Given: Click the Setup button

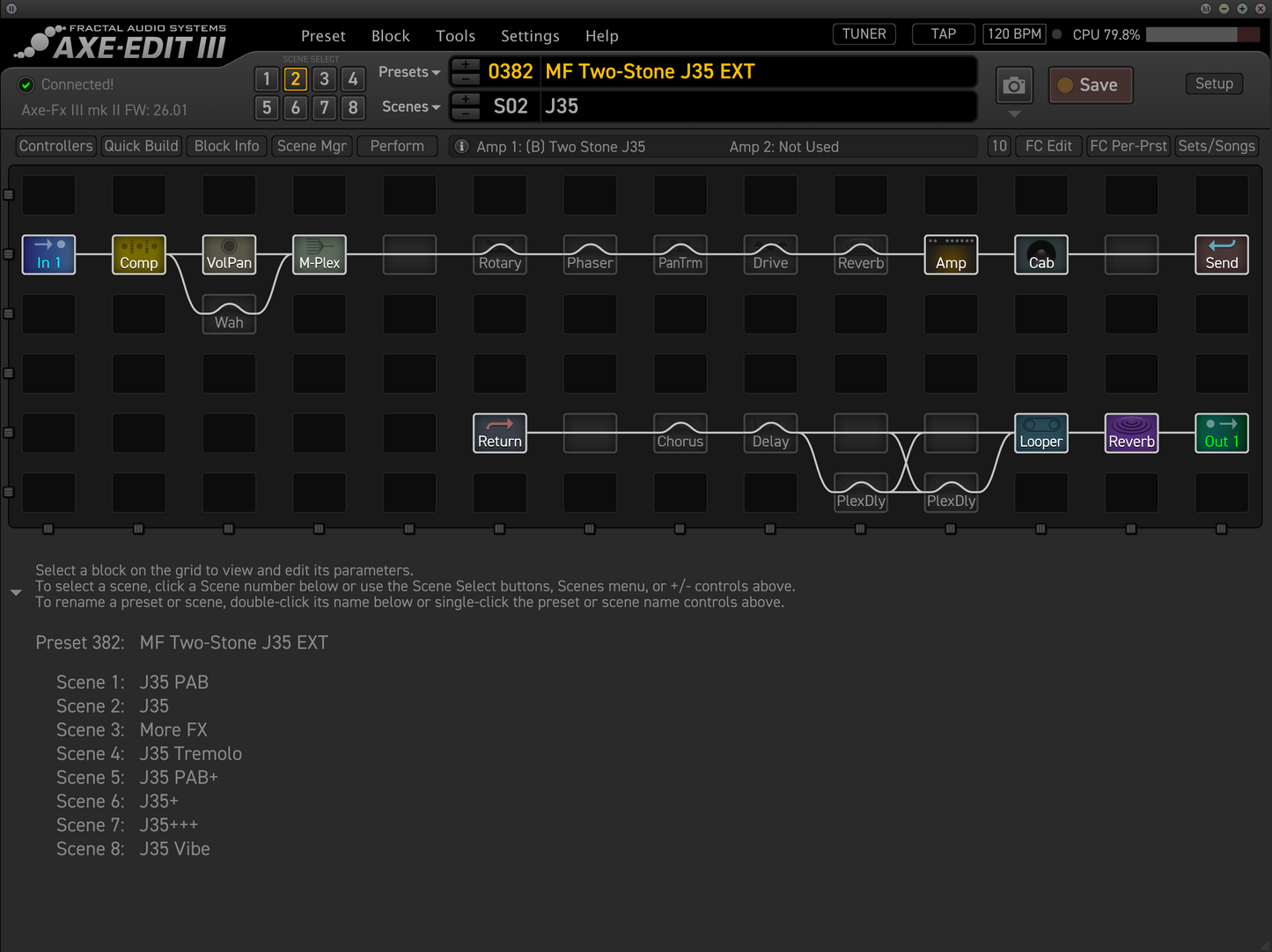Looking at the screenshot, I should [1214, 84].
